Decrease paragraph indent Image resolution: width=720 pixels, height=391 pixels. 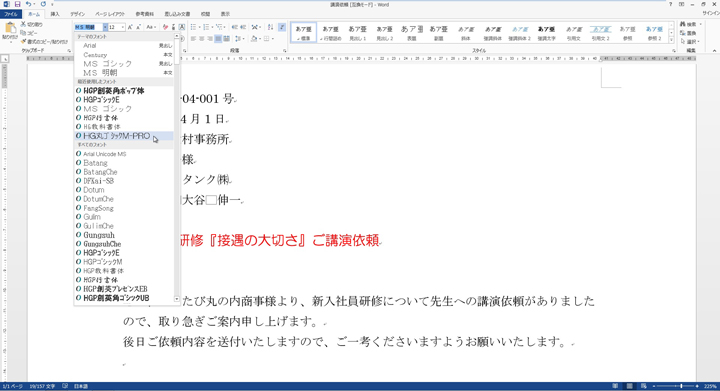pyautogui.click(x=234, y=28)
